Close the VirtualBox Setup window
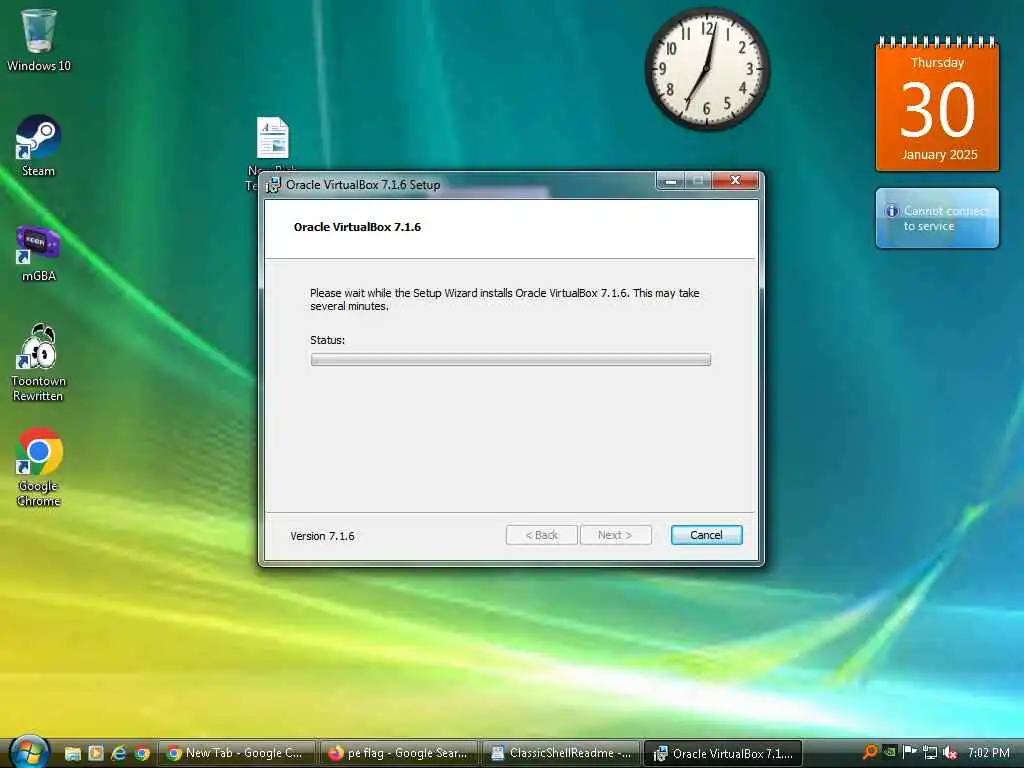Viewport: 1024px width, 768px height. (x=735, y=181)
